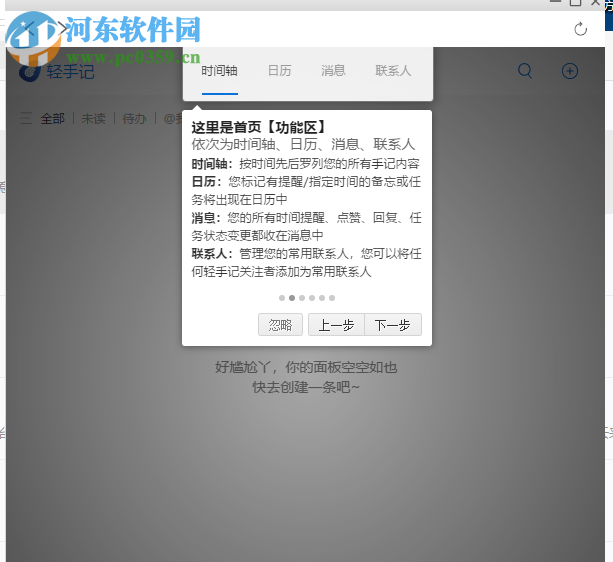
Task: Select the fifth guide page dot
Action: 322,298
